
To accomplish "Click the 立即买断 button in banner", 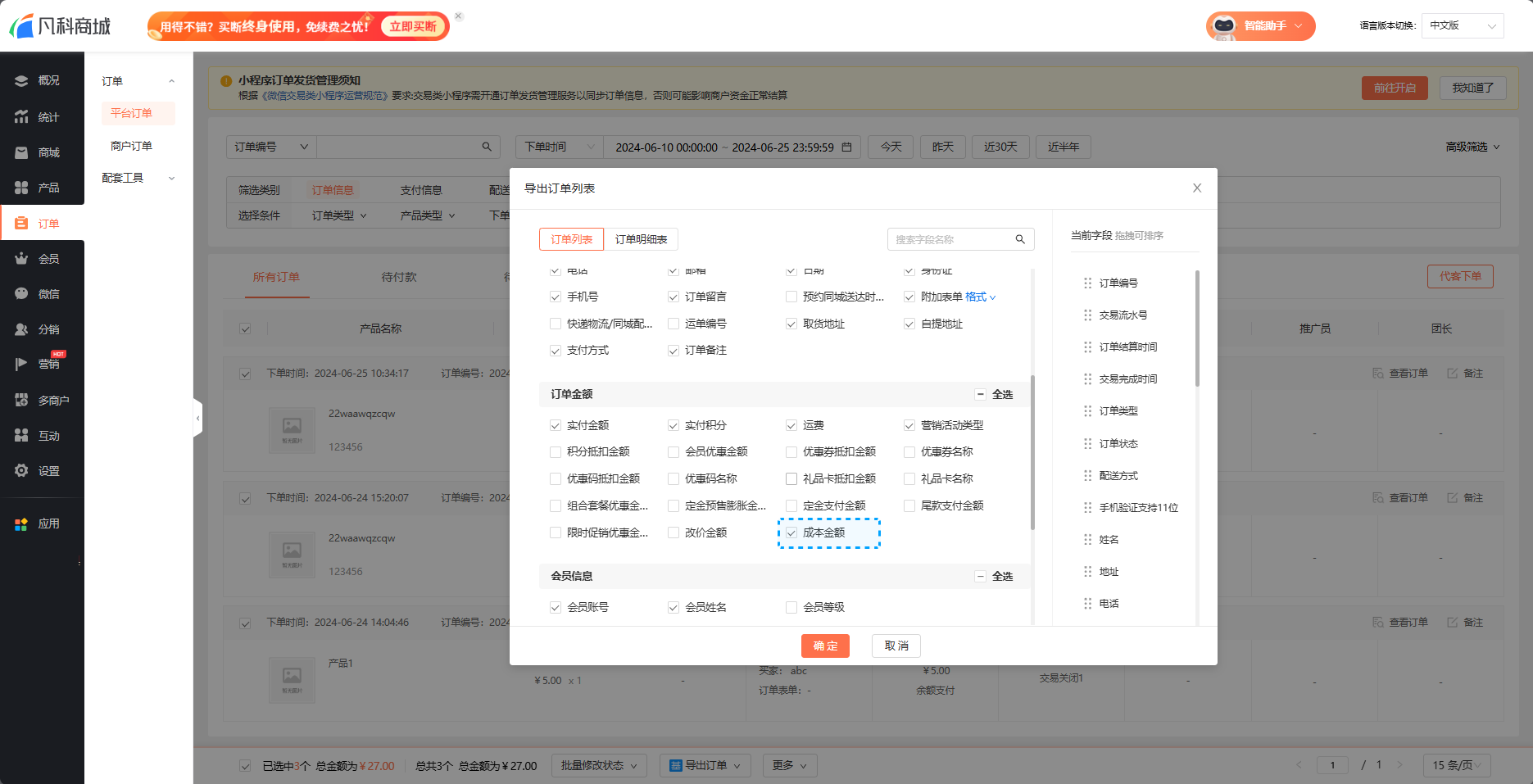I will pyautogui.click(x=413, y=26).
